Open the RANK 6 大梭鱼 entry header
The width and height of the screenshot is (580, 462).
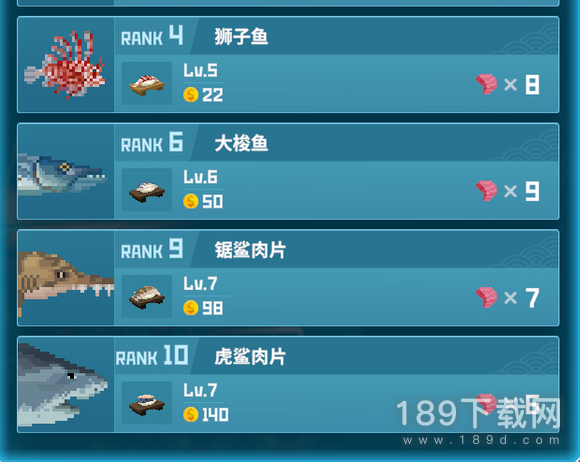point(336,143)
